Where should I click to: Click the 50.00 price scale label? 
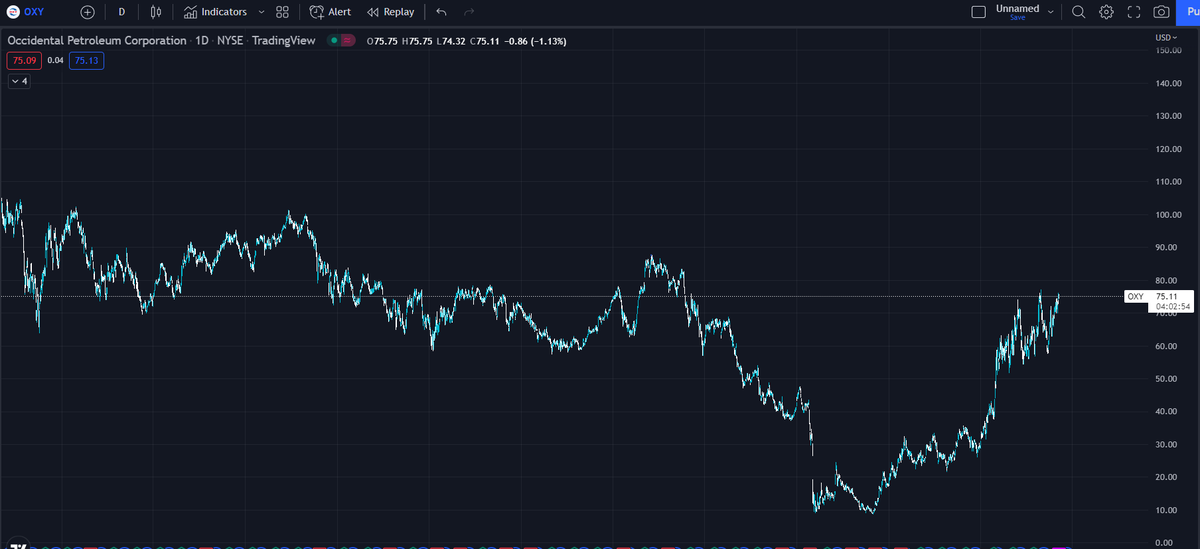tap(1166, 378)
